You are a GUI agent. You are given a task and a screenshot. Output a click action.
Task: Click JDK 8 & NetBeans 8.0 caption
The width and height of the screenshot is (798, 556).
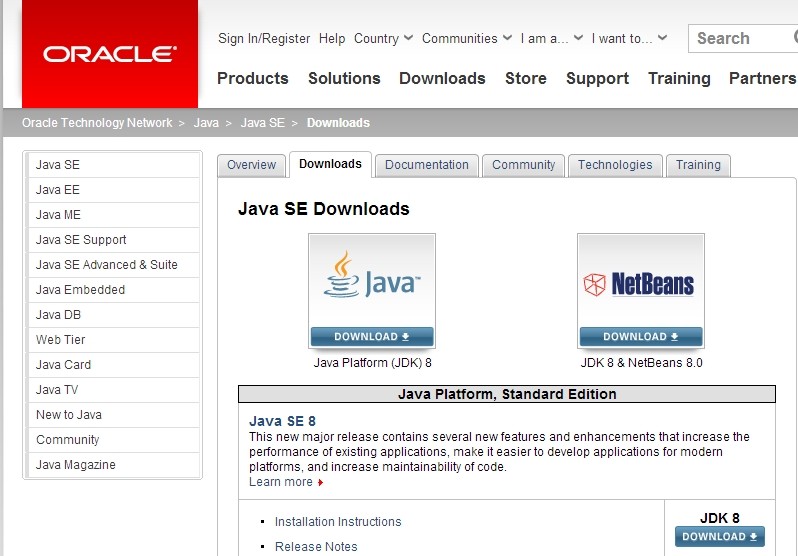pyautogui.click(x=641, y=363)
